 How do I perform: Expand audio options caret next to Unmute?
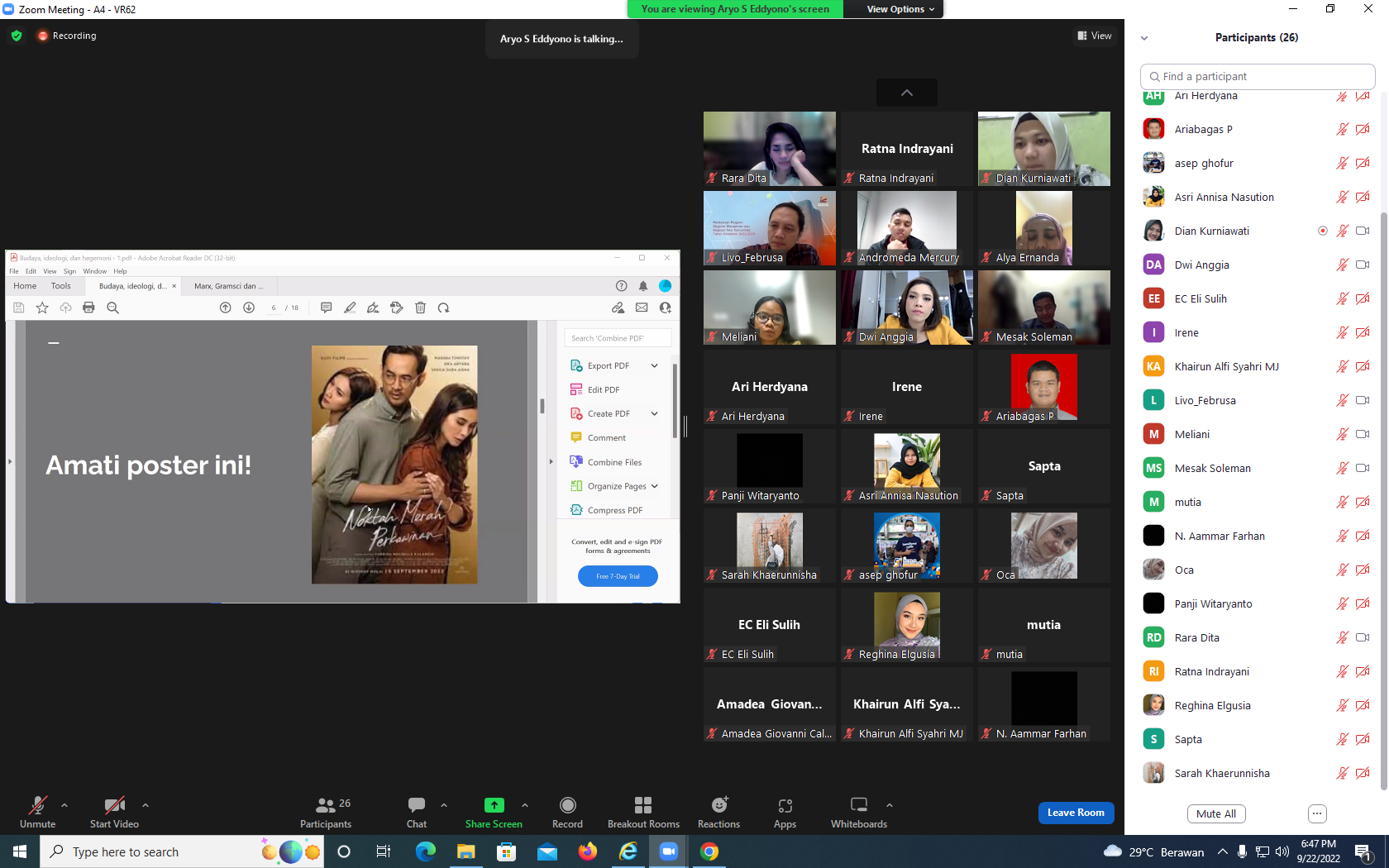pos(64,804)
